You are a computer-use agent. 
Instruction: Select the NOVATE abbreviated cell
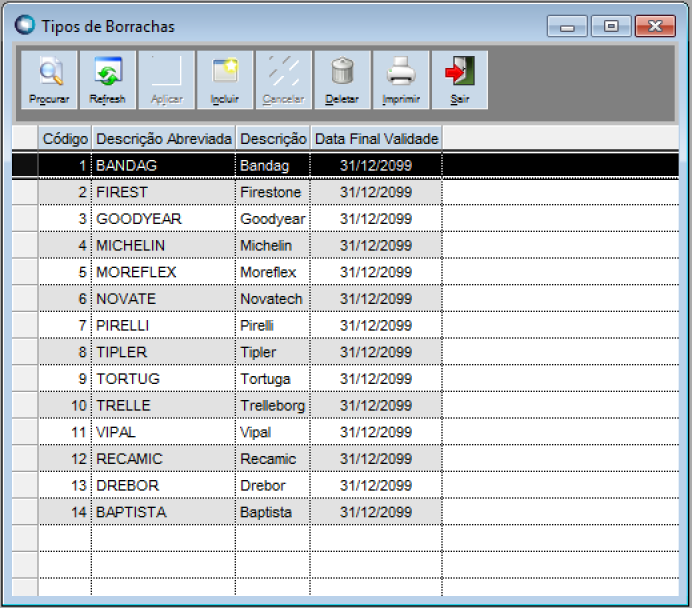(x=163, y=299)
